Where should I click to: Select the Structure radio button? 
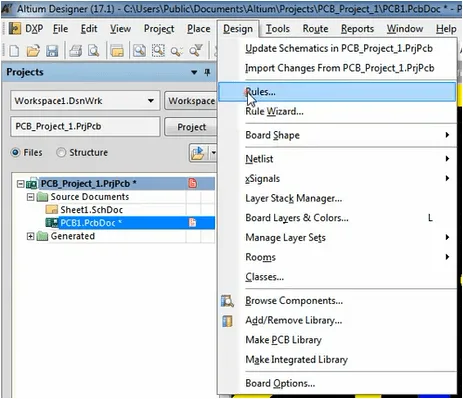tap(61, 153)
